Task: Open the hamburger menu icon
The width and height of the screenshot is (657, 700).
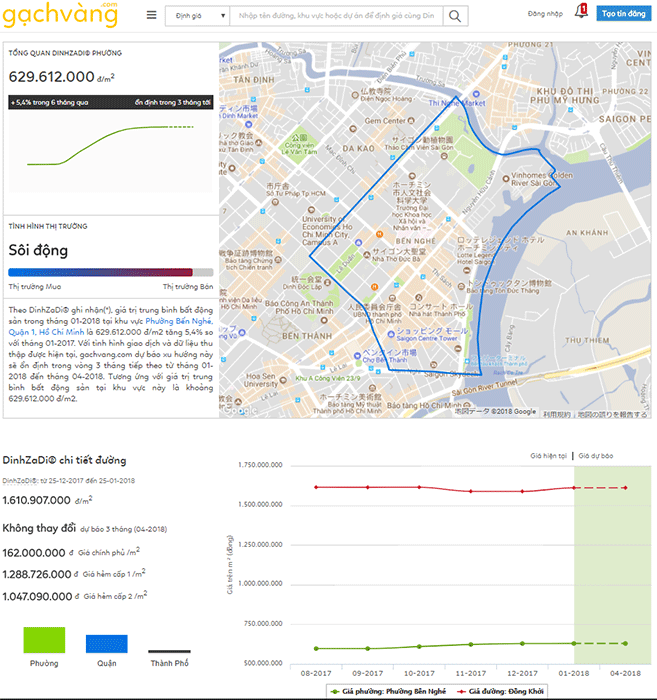Action: pos(152,15)
